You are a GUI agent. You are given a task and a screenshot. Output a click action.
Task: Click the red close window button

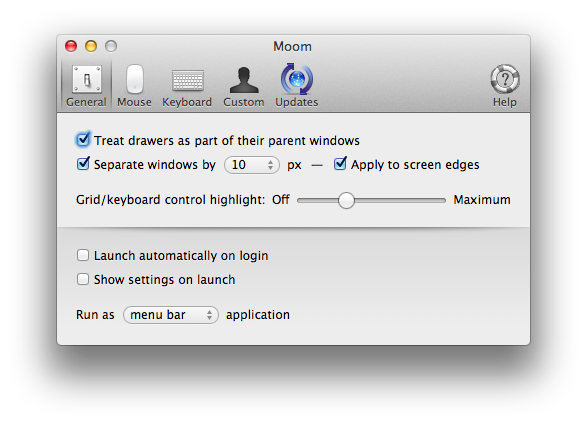pos(71,46)
